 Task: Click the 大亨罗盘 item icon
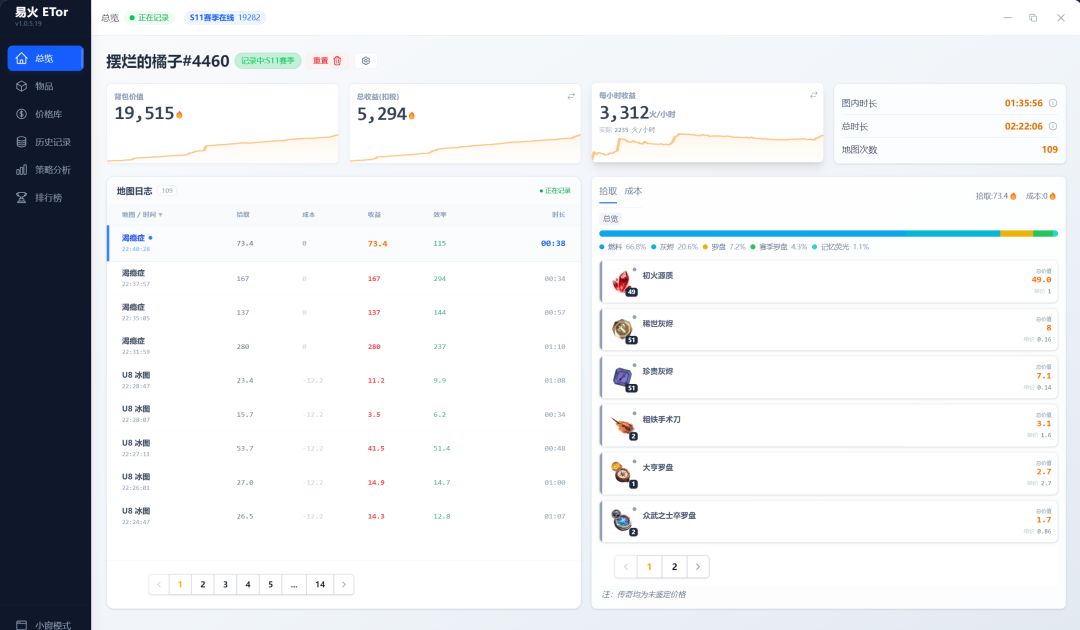tap(622, 474)
